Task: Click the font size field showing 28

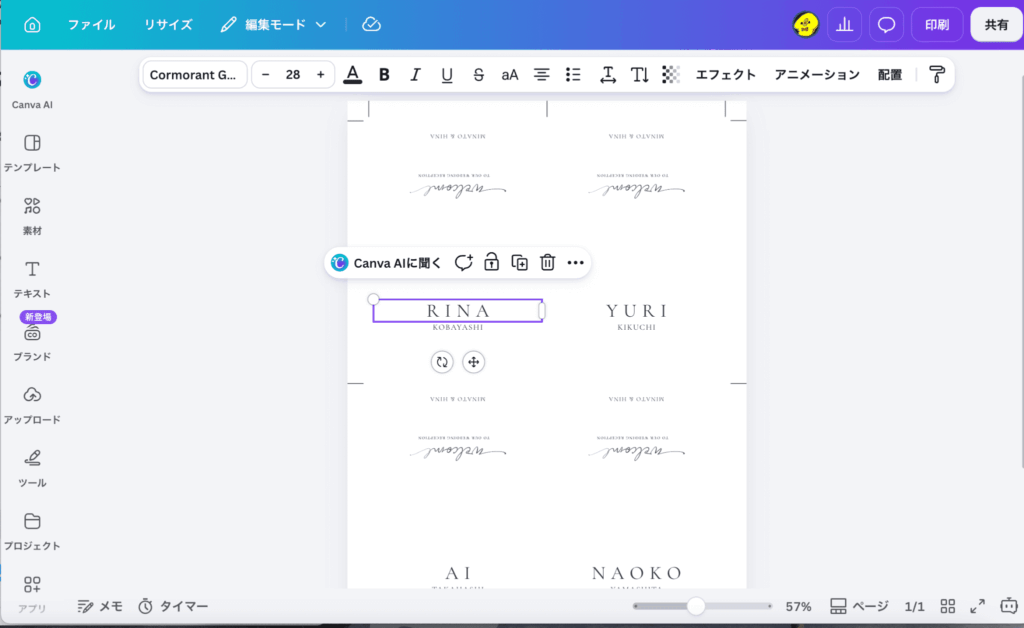Action: click(293, 74)
